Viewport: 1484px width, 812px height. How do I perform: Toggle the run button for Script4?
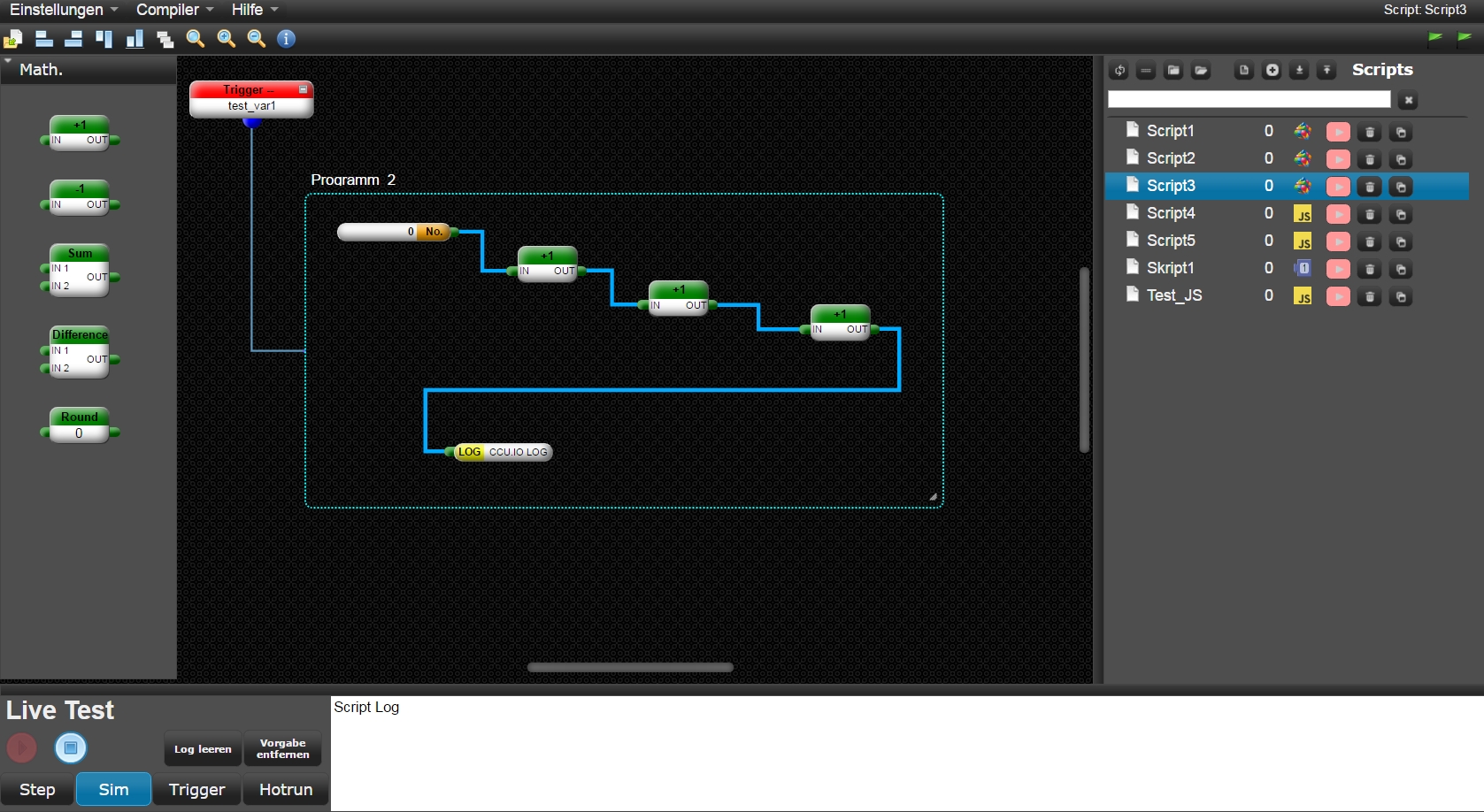pos(1338,215)
